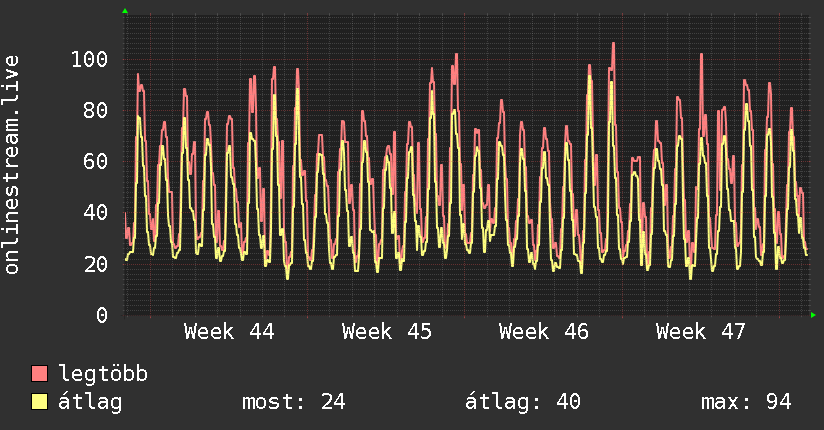Select the Week 44 axis label
This screenshot has height=430, width=824.
tap(229, 332)
